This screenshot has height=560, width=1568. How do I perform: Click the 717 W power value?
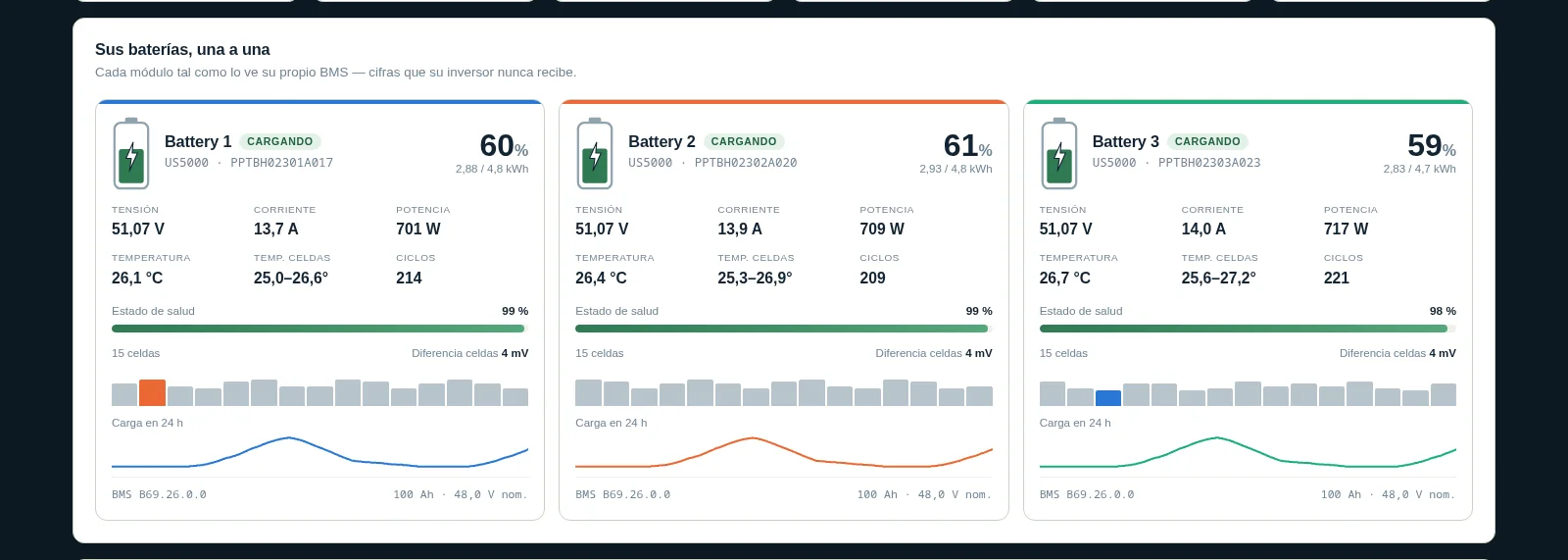click(1347, 229)
